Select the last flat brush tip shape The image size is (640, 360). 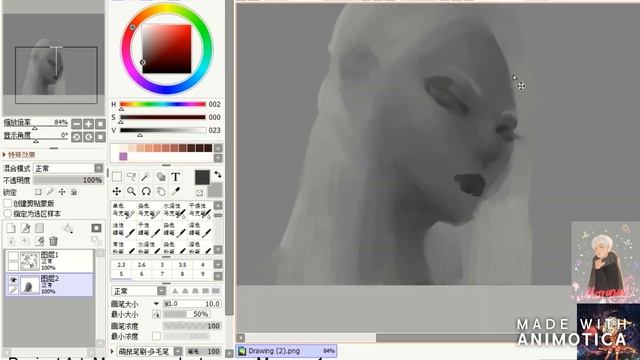(x=216, y=291)
